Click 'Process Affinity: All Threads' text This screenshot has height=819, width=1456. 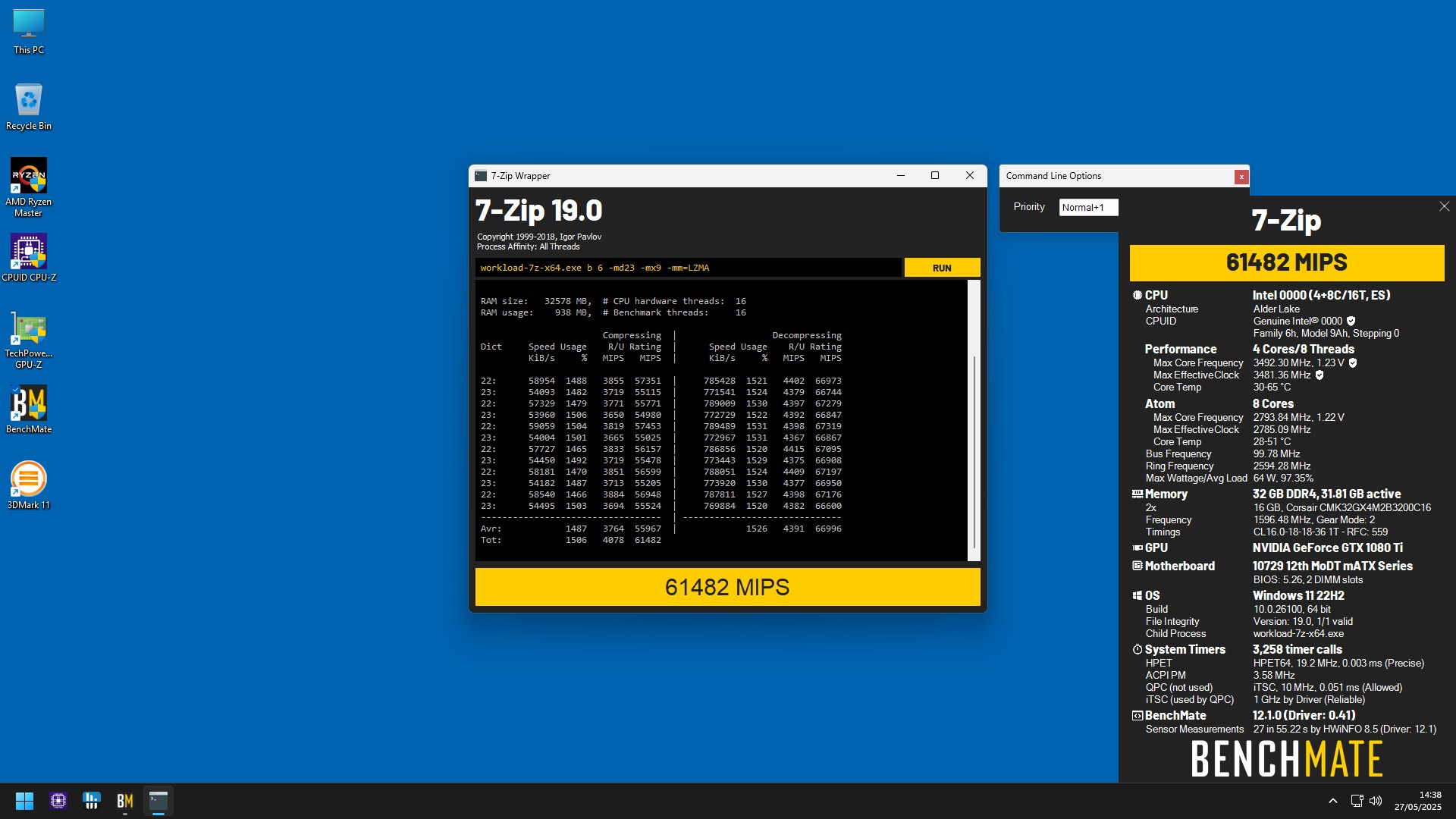(528, 247)
